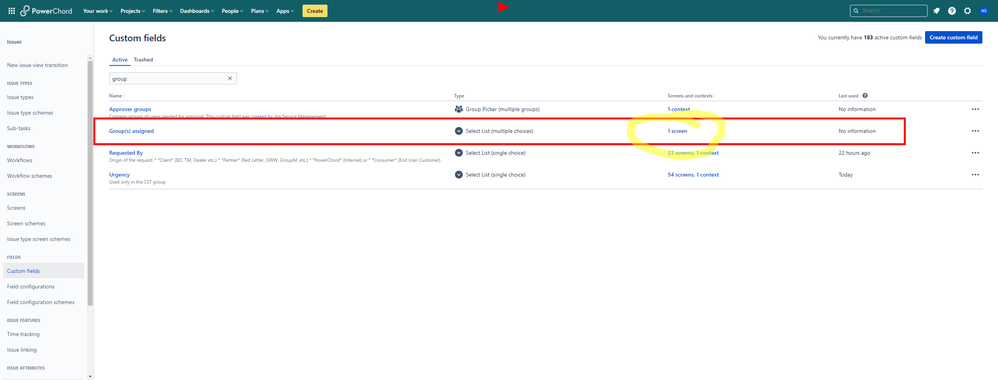This screenshot has height=380, width=998.
Task: Open the Requested By field
Action: point(126,153)
